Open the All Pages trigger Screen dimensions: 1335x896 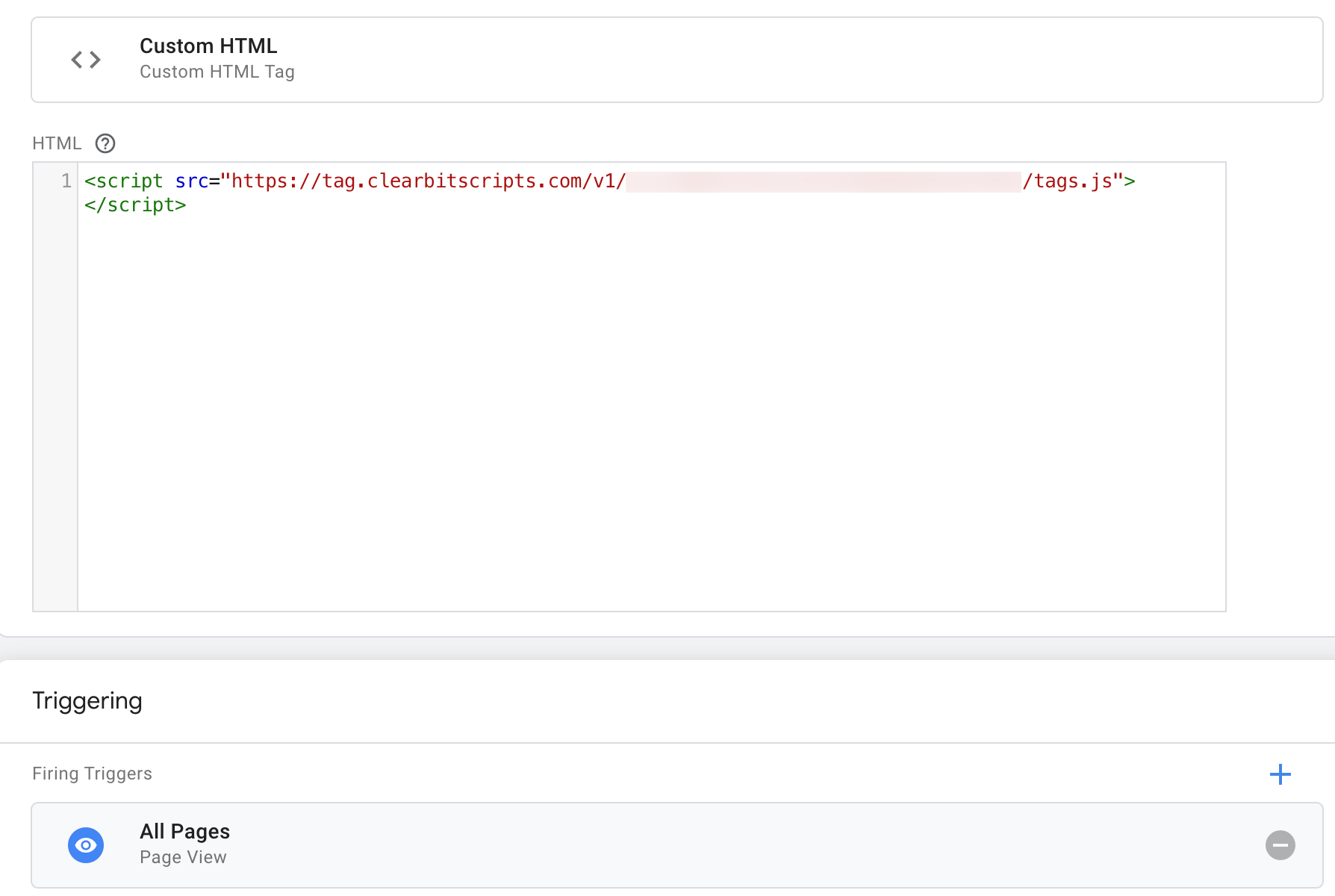pos(677,845)
